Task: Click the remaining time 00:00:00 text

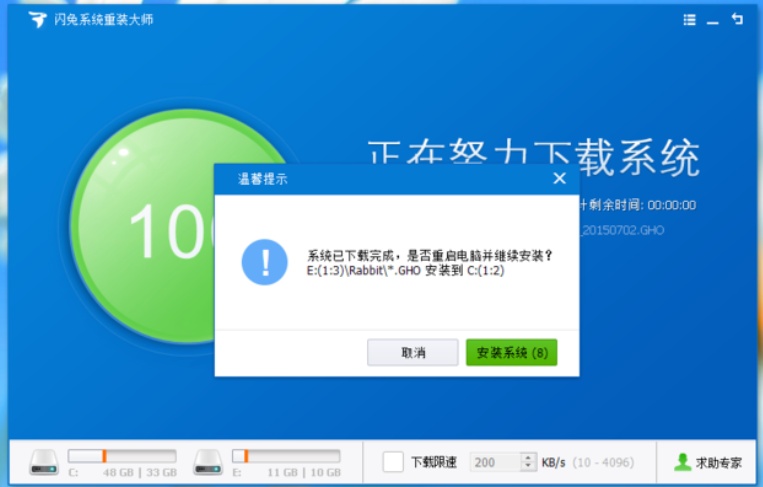Action: point(672,205)
